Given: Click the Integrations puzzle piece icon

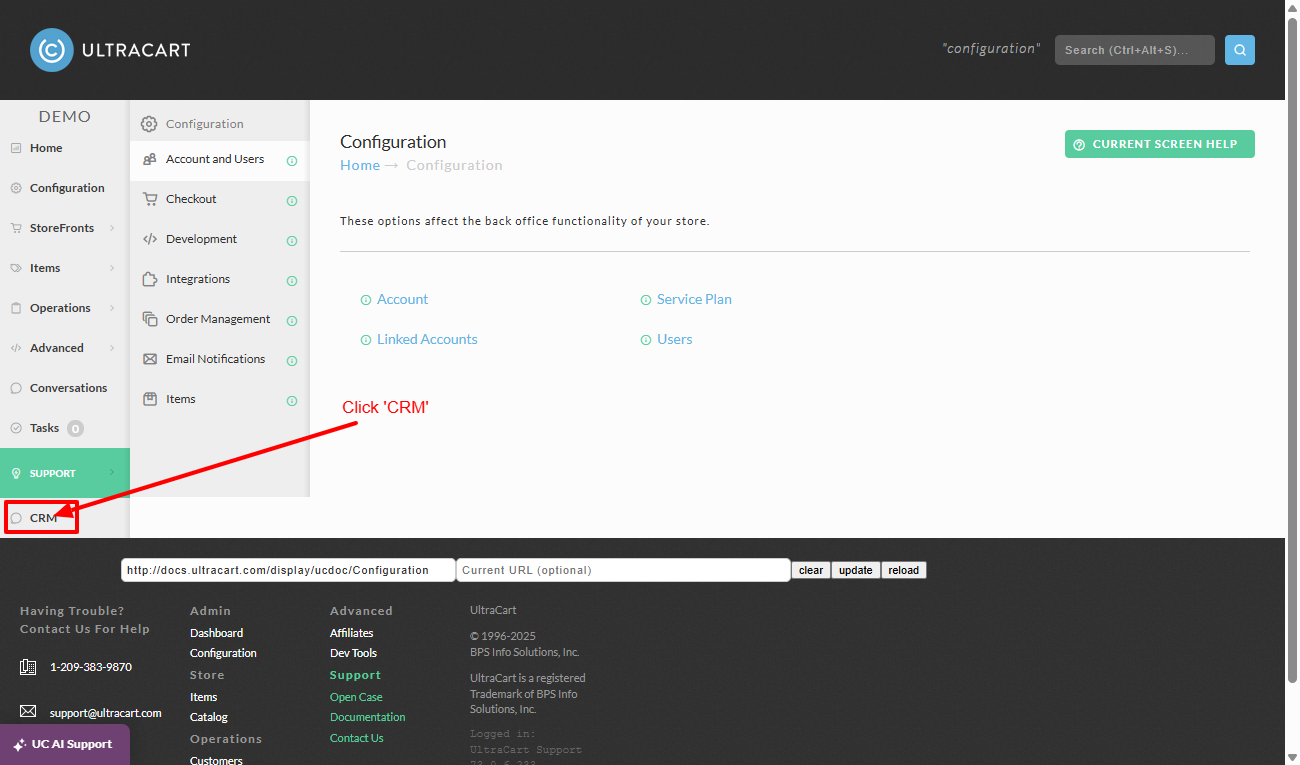Looking at the screenshot, I should (x=150, y=279).
